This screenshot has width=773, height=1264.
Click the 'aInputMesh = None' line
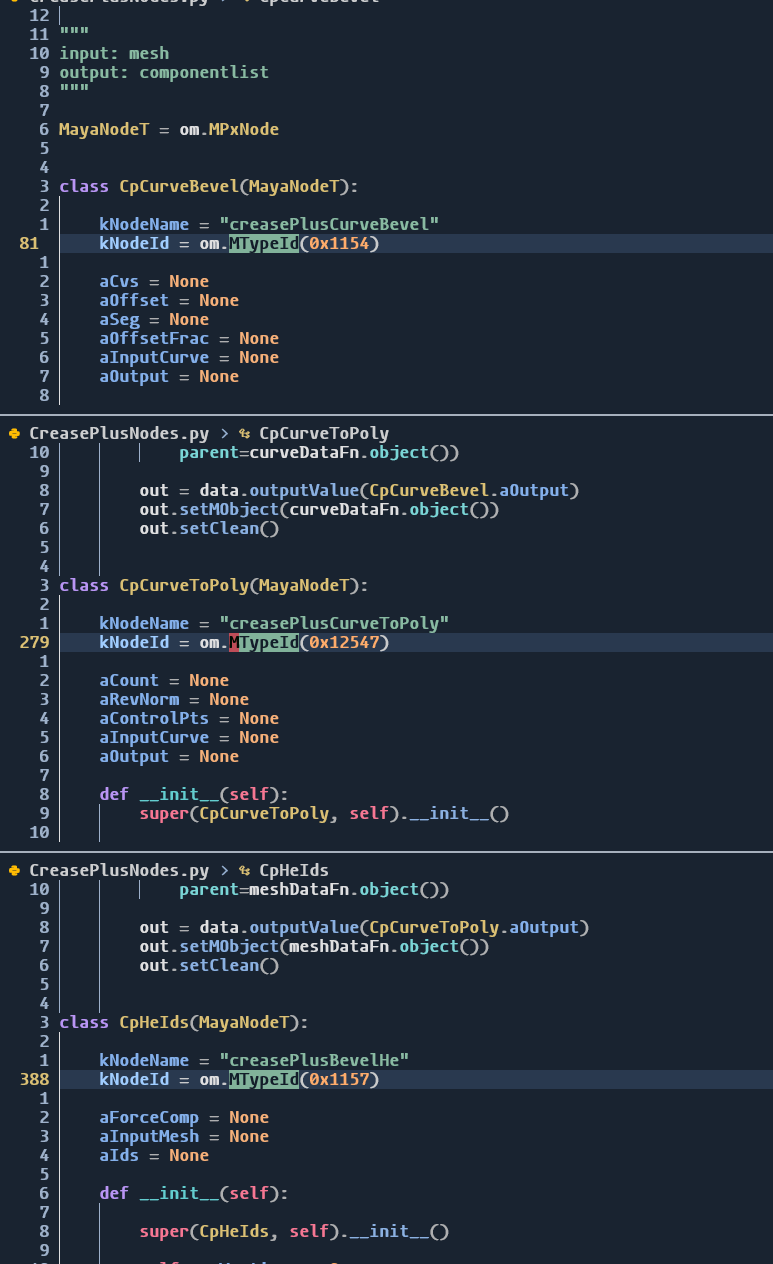coord(184,1136)
